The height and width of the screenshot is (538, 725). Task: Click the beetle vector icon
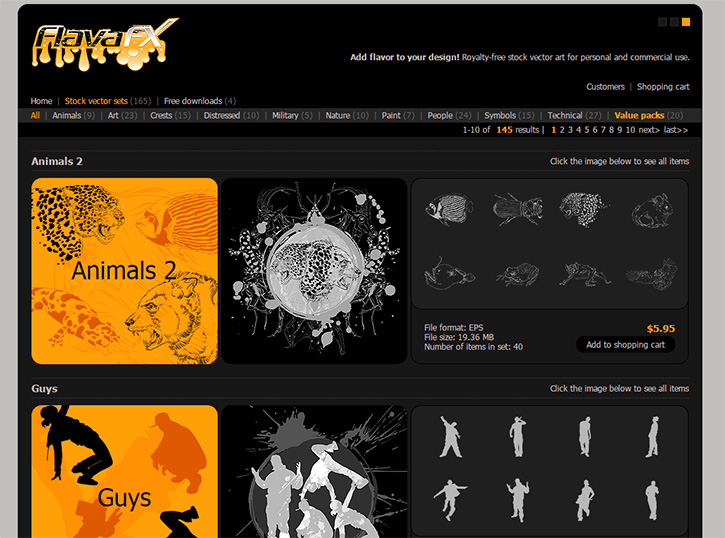click(517, 209)
